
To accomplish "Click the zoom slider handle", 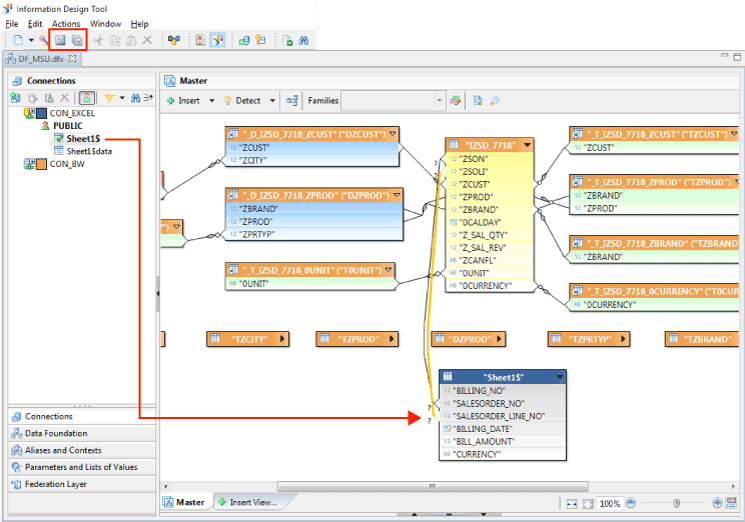I will (677, 503).
